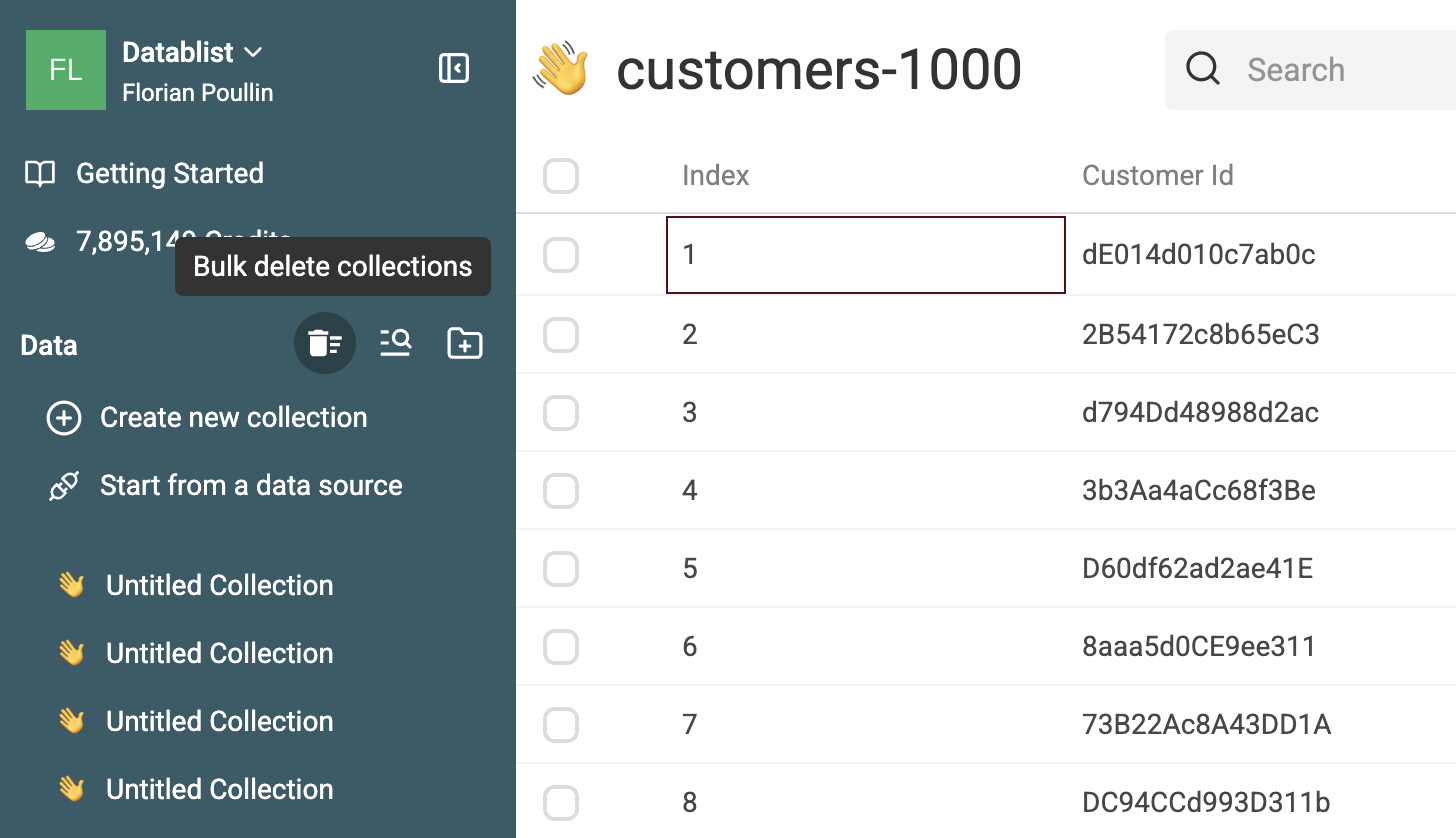The width and height of the screenshot is (1456, 838).
Task: Click customer id 8aaa5d0CE9ee311
Action: coord(1199,646)
